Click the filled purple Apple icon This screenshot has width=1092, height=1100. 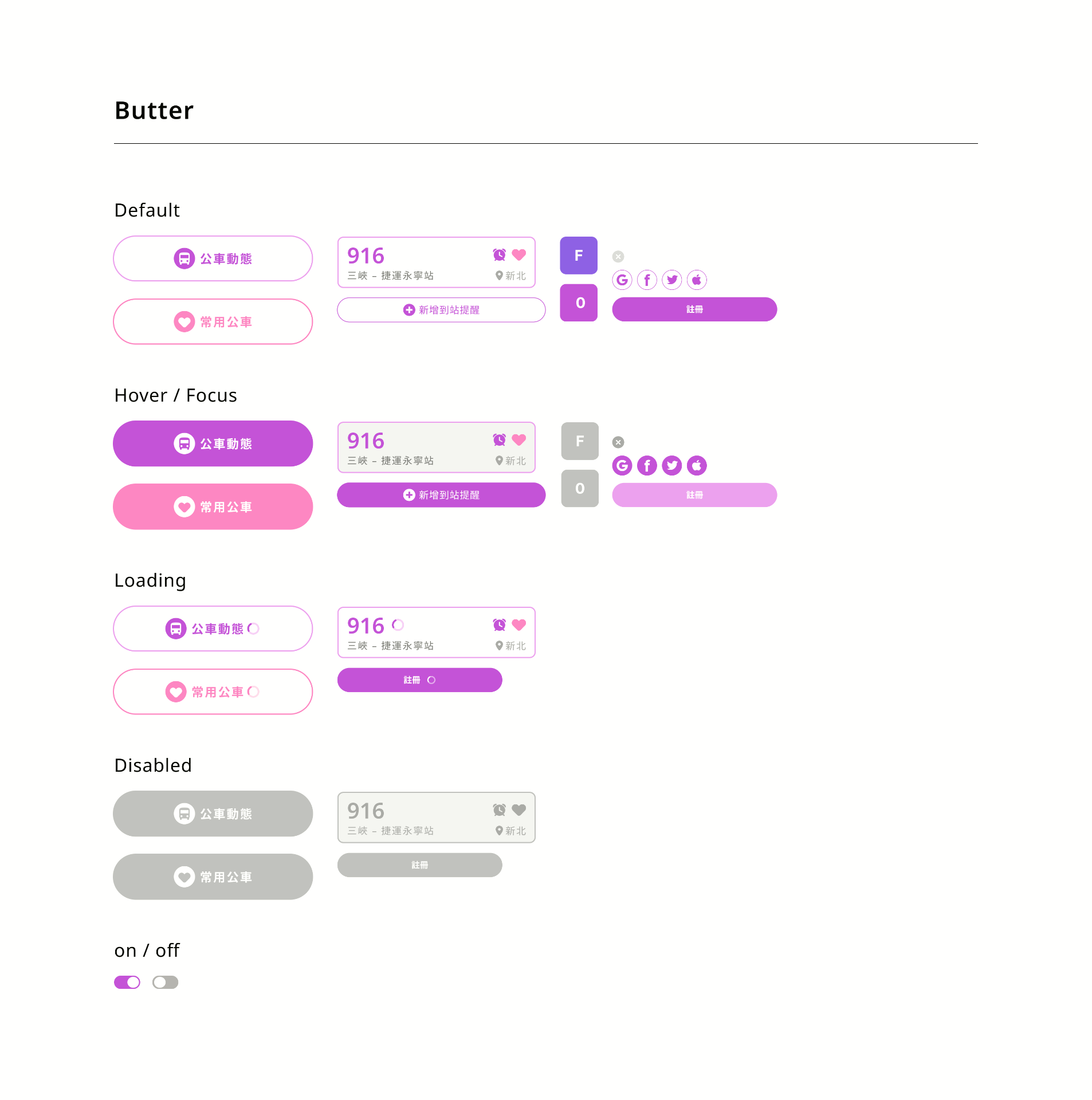point(697,466)
